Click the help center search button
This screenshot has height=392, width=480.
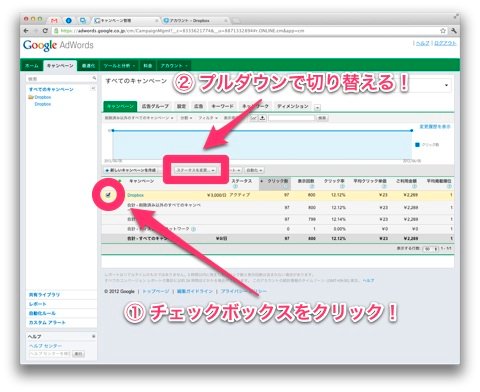(x=78, y=354)
